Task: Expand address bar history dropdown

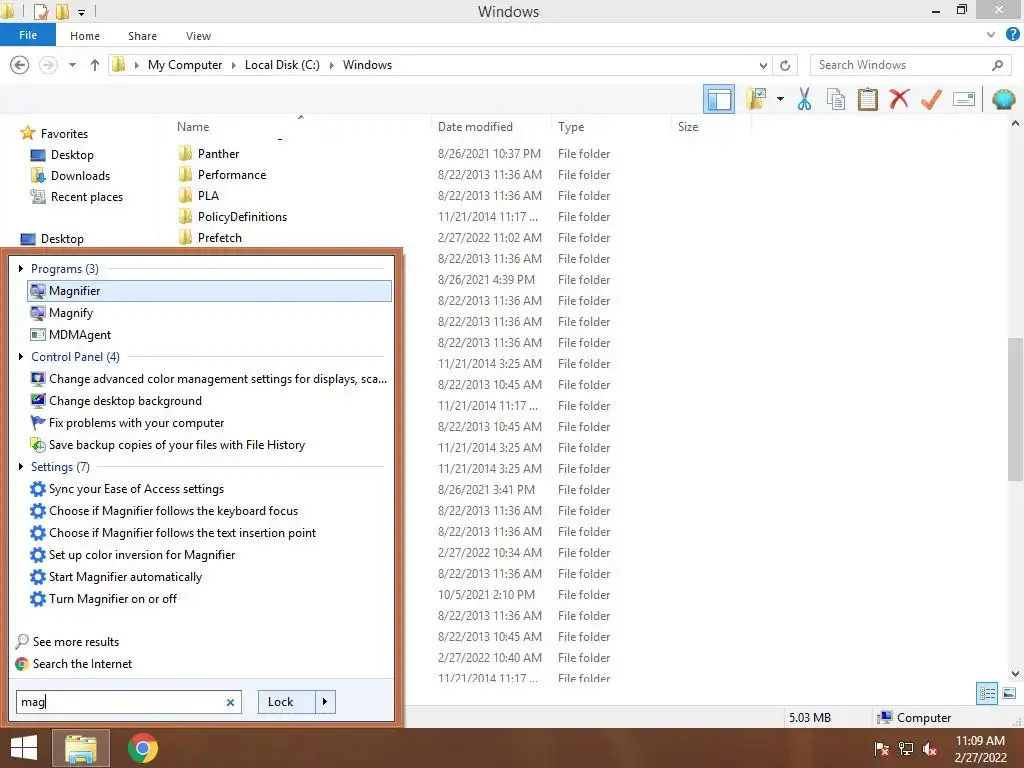Action: coord(763,65)
